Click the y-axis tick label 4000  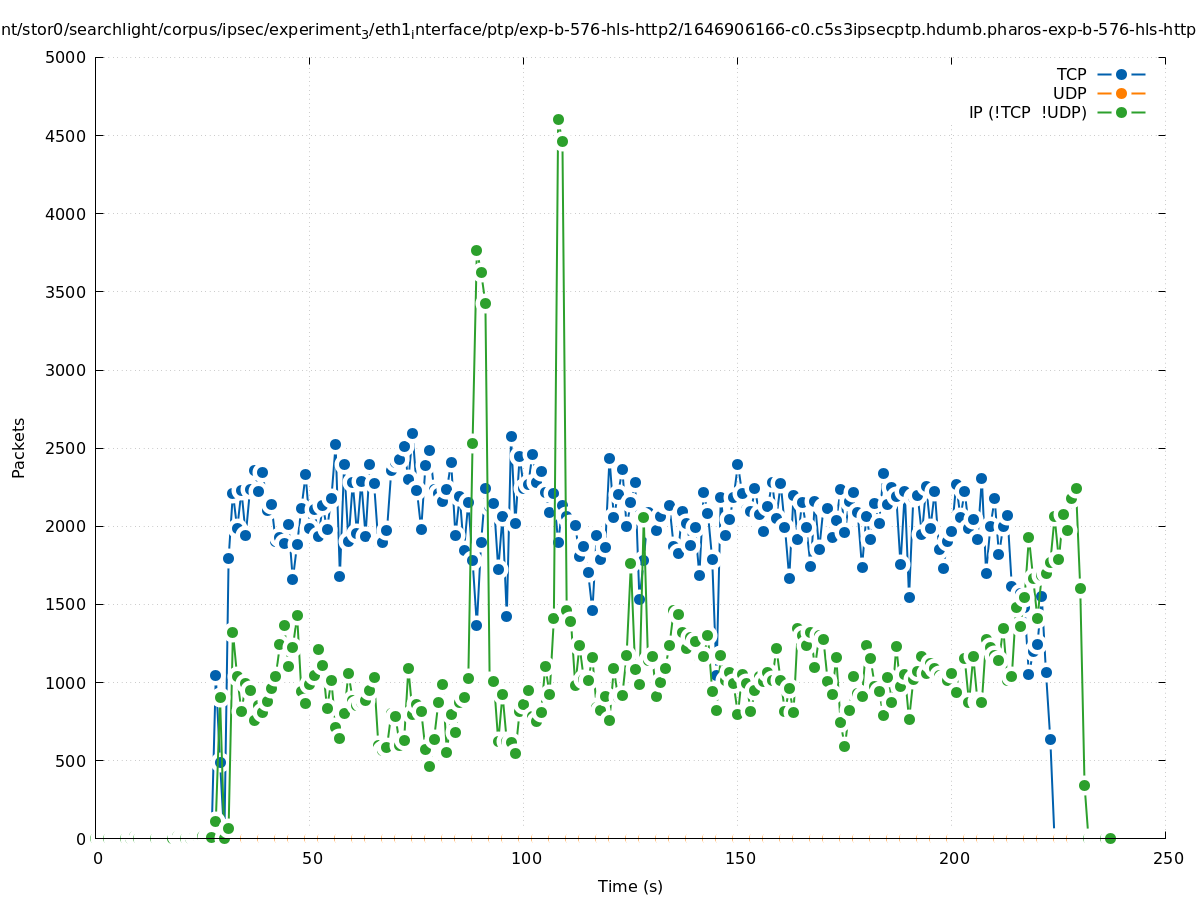click(66, 214)
